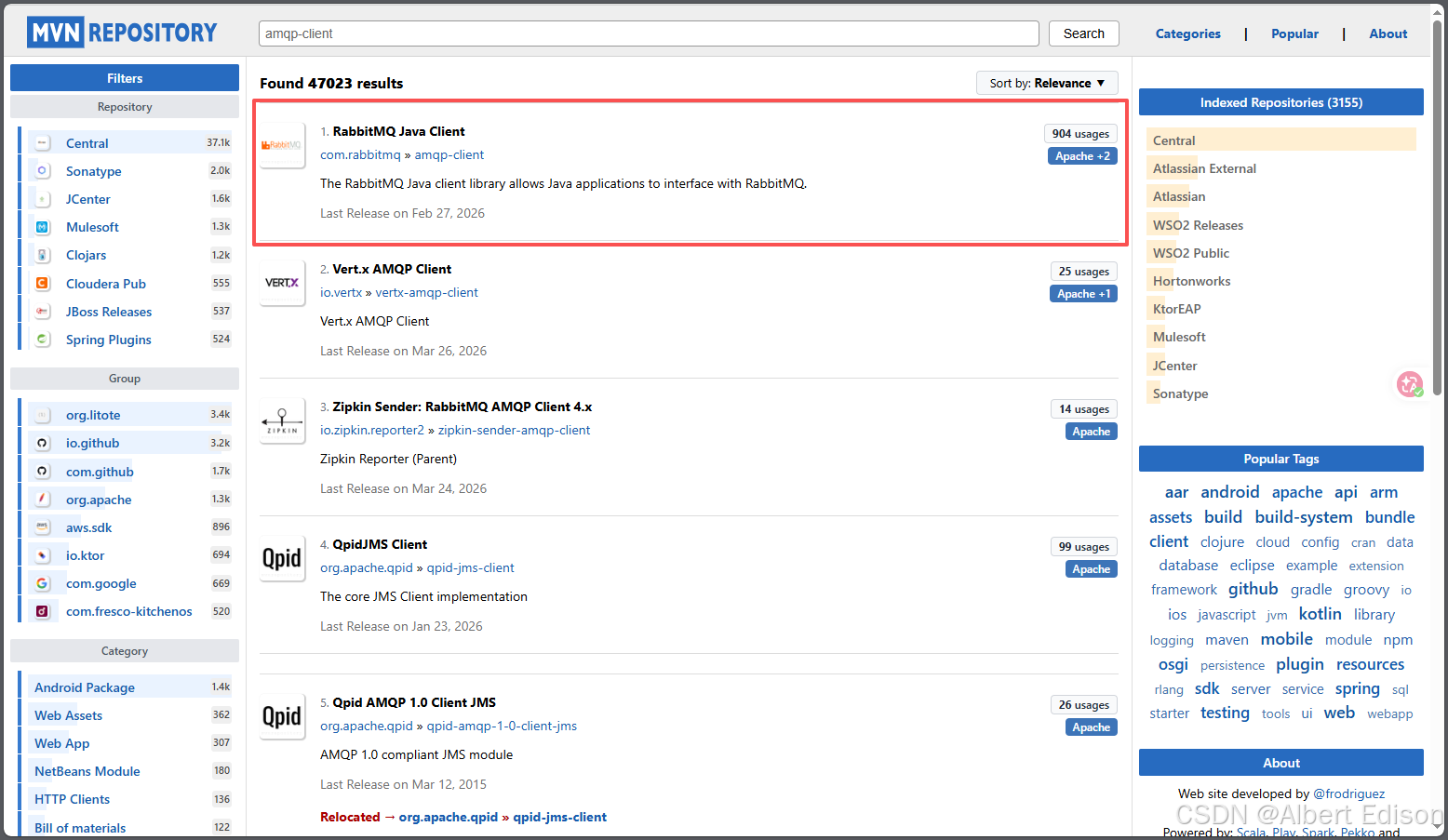Open the qpid-jms-client artifact link under QpidJMS Client

coord(470,567)
